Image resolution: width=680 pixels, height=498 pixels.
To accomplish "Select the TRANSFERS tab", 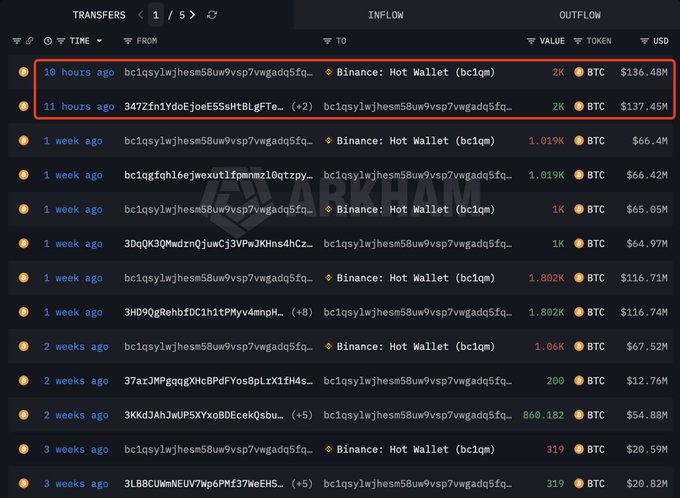I will (99, 15).
